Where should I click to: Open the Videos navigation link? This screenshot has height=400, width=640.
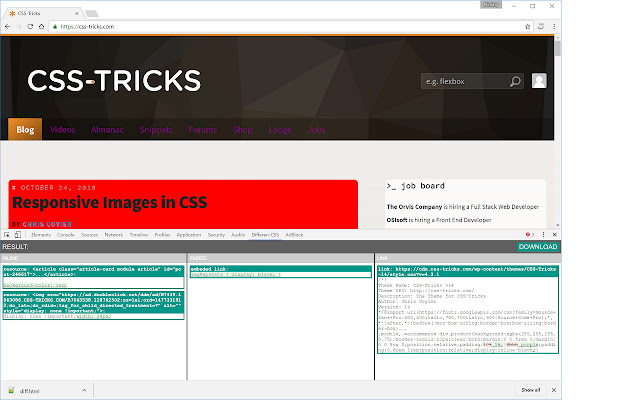coord(62,130)
